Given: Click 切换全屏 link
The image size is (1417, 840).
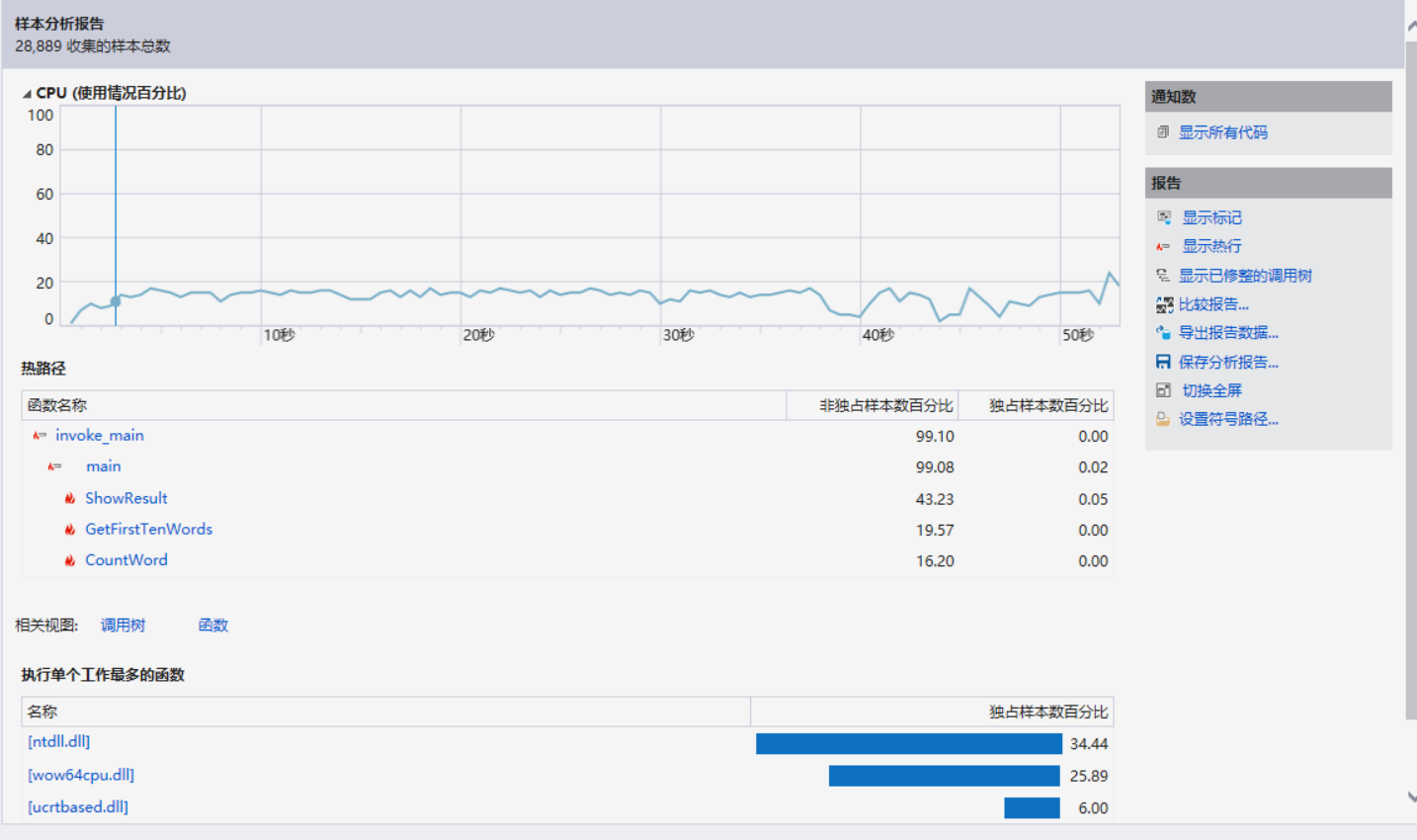Looking at the screenshot, I should [1211, 390].
